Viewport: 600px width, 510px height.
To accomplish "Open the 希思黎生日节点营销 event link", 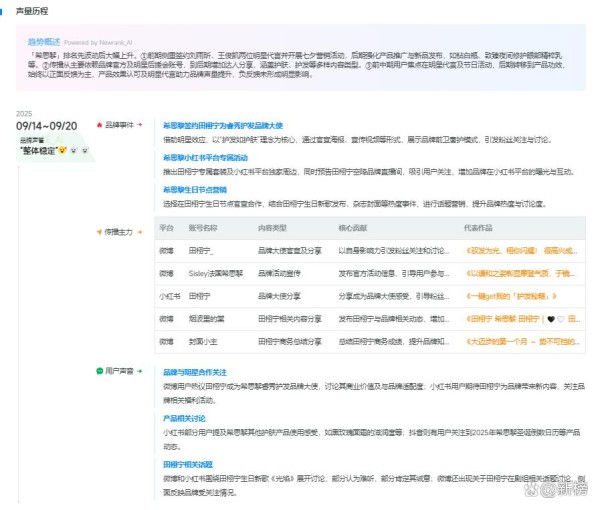I will pyautogui.click(x=194, y=188).
